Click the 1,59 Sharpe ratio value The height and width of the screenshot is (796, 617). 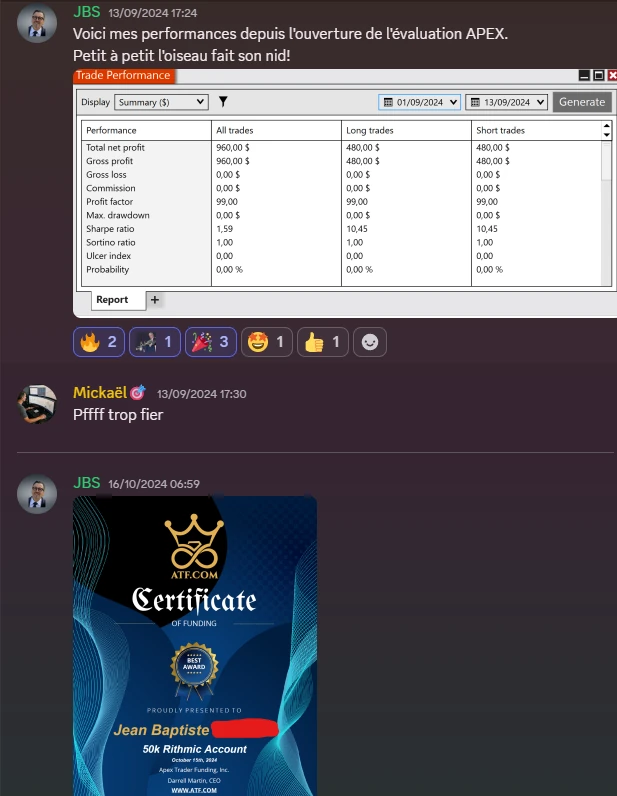tap(224, 229)
